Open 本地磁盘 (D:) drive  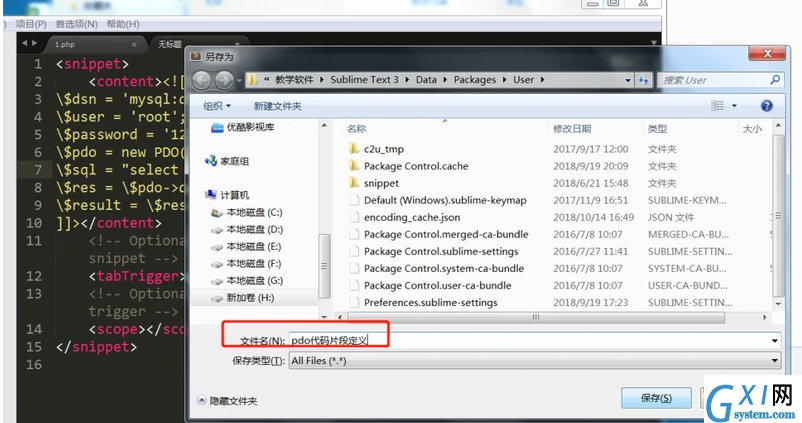point(247,229)
